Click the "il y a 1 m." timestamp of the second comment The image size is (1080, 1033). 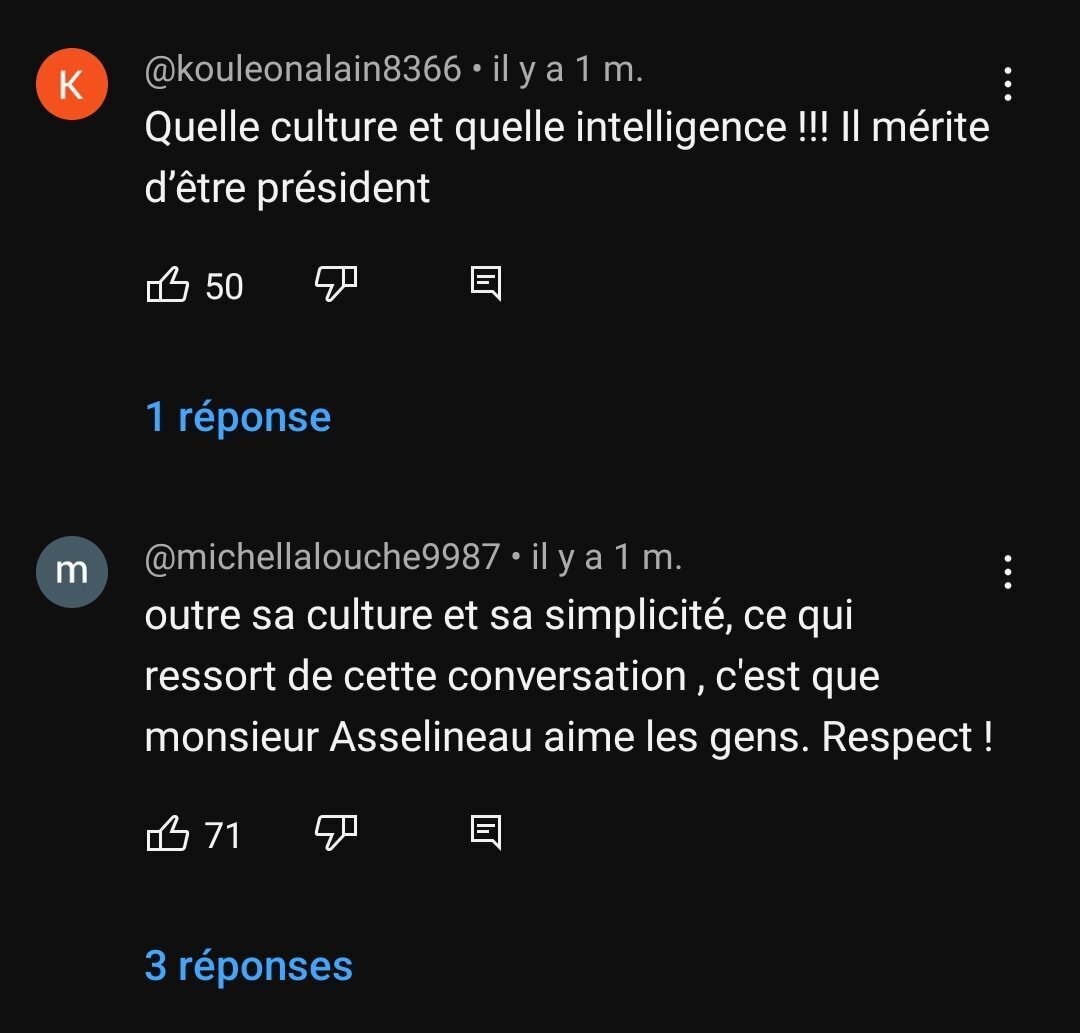coord(606,557)
